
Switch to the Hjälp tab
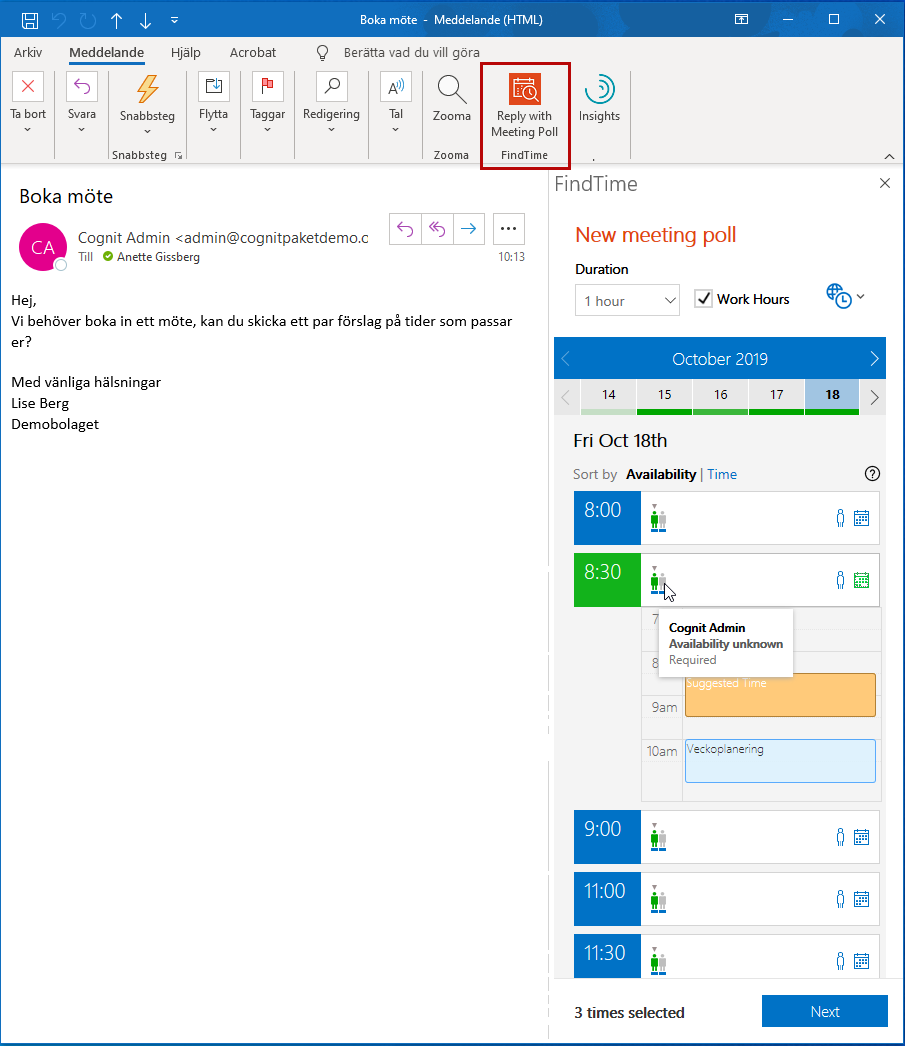pos(186,52)
